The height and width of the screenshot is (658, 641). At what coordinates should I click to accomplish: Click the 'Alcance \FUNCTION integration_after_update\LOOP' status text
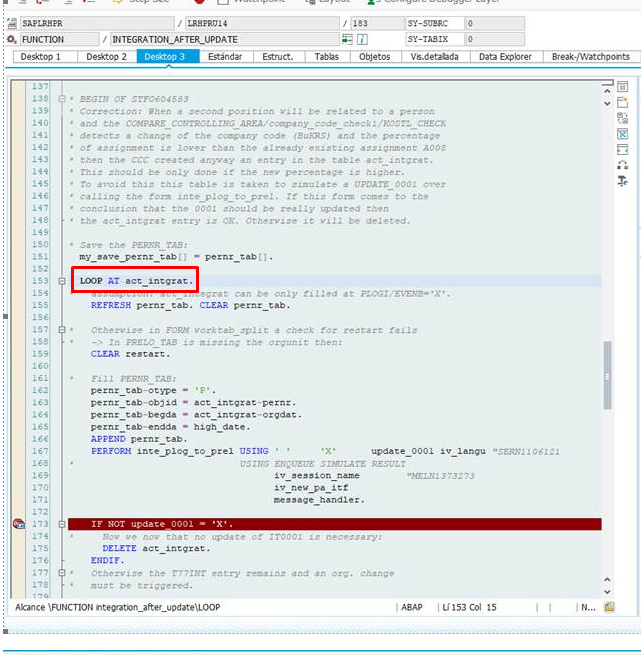[118, 607]
